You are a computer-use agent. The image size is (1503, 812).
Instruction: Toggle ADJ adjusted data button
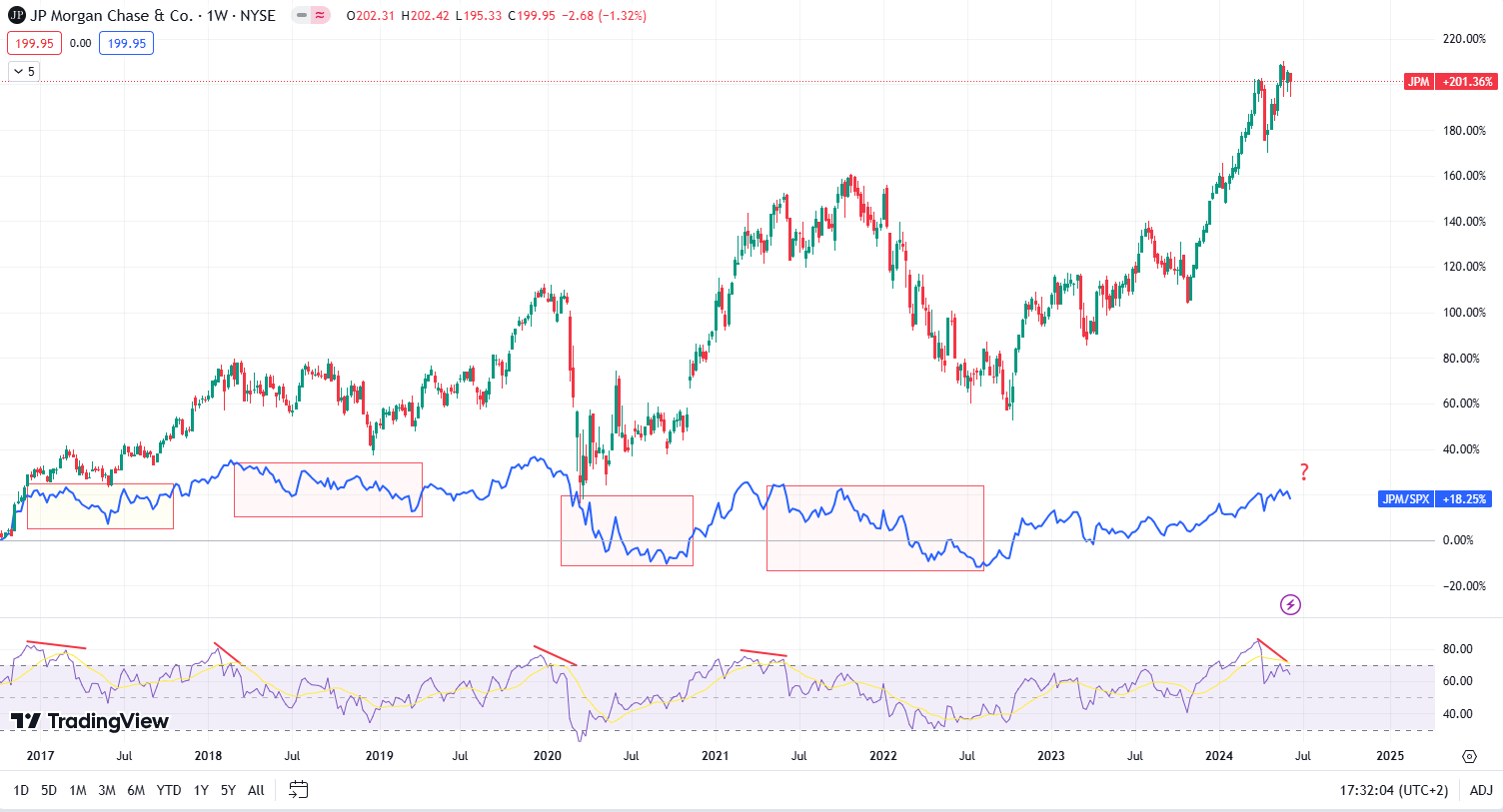1481,790
